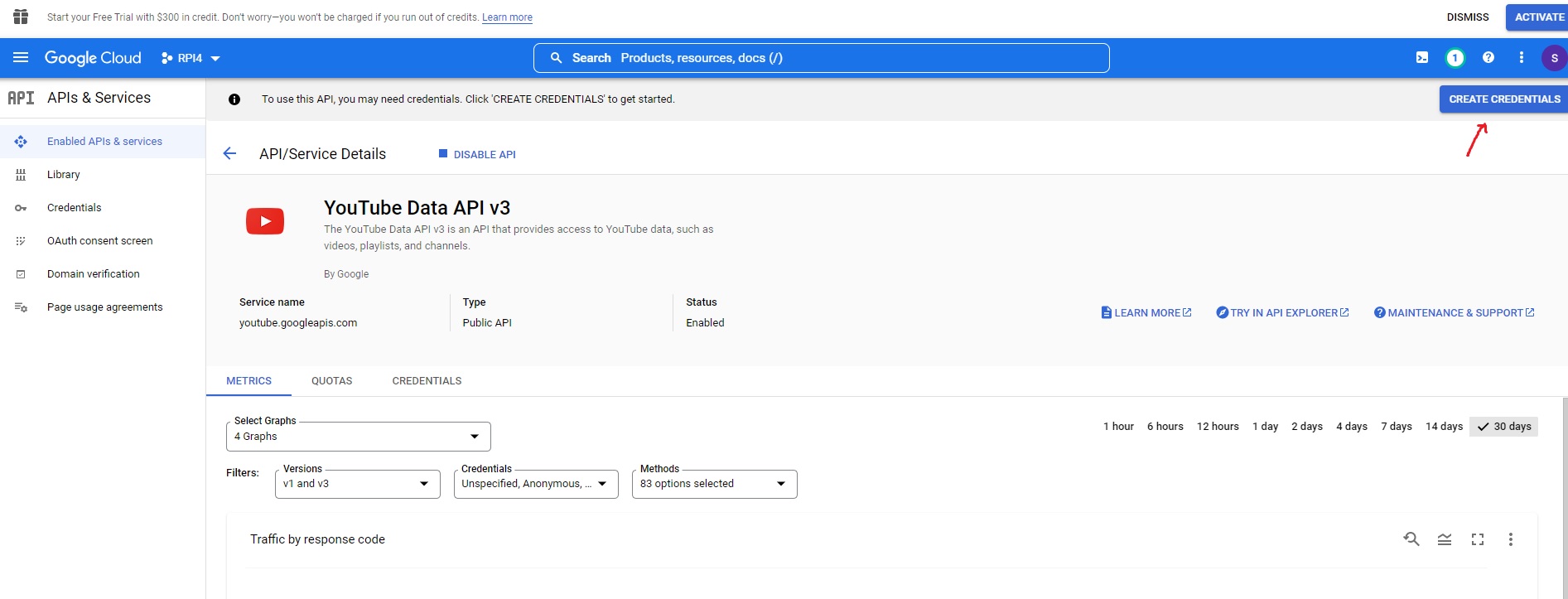Expand Traffic chart to fullscreen
Screen dimensions: 1568x599
coord(1478,539)
